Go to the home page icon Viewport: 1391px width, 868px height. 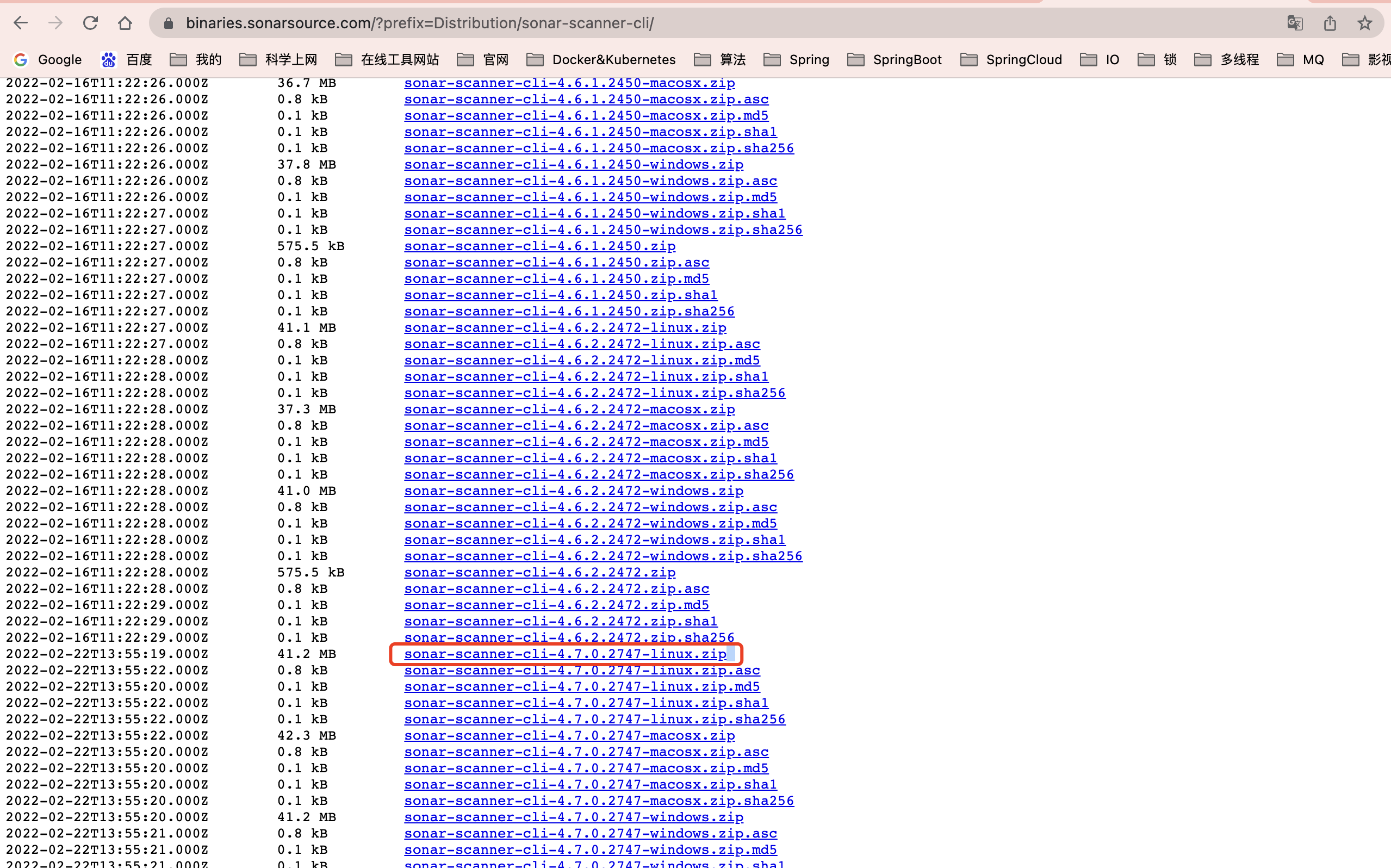click(125, 23)
